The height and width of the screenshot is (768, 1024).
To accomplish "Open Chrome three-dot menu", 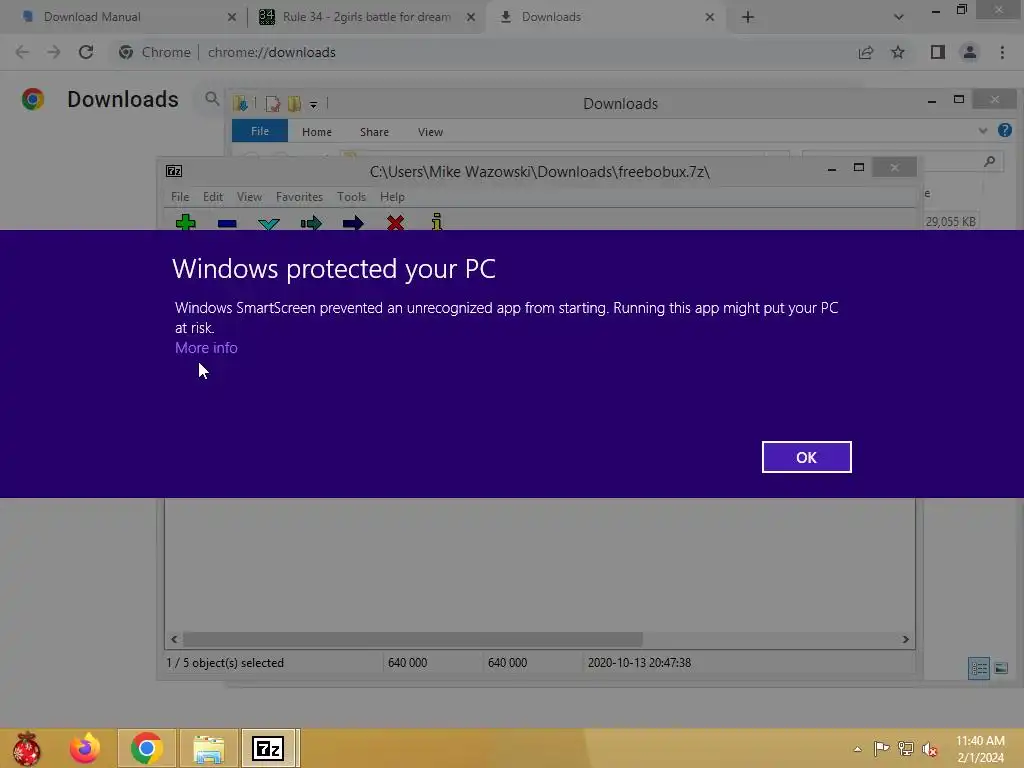I will coord(1002,52).
